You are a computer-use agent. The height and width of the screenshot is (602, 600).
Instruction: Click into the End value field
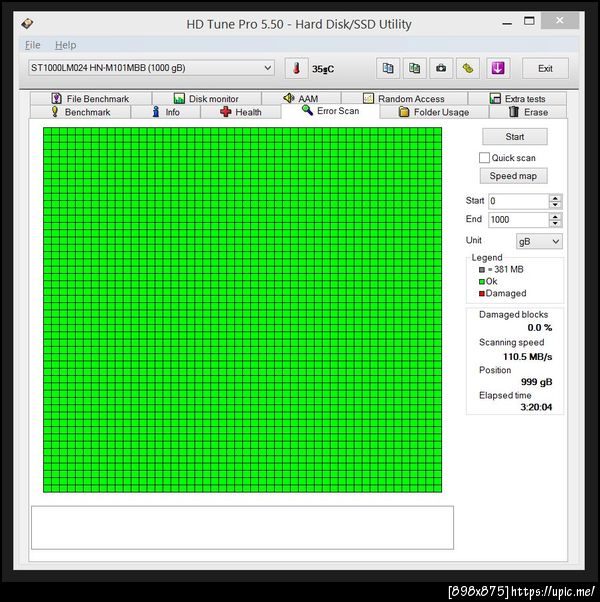pyautogui.click(x=518, y=220)
